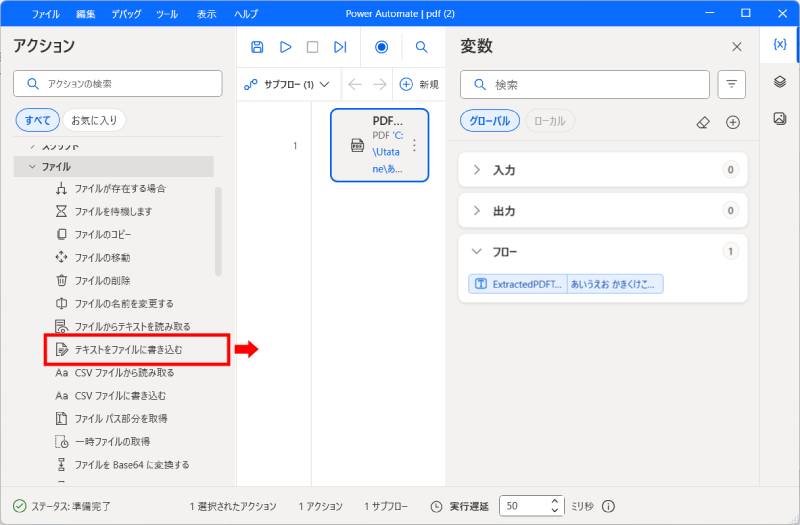Click the info icon beside ミリ秒
The width and height of the screenshot is (800, 525).
(608, 506)
